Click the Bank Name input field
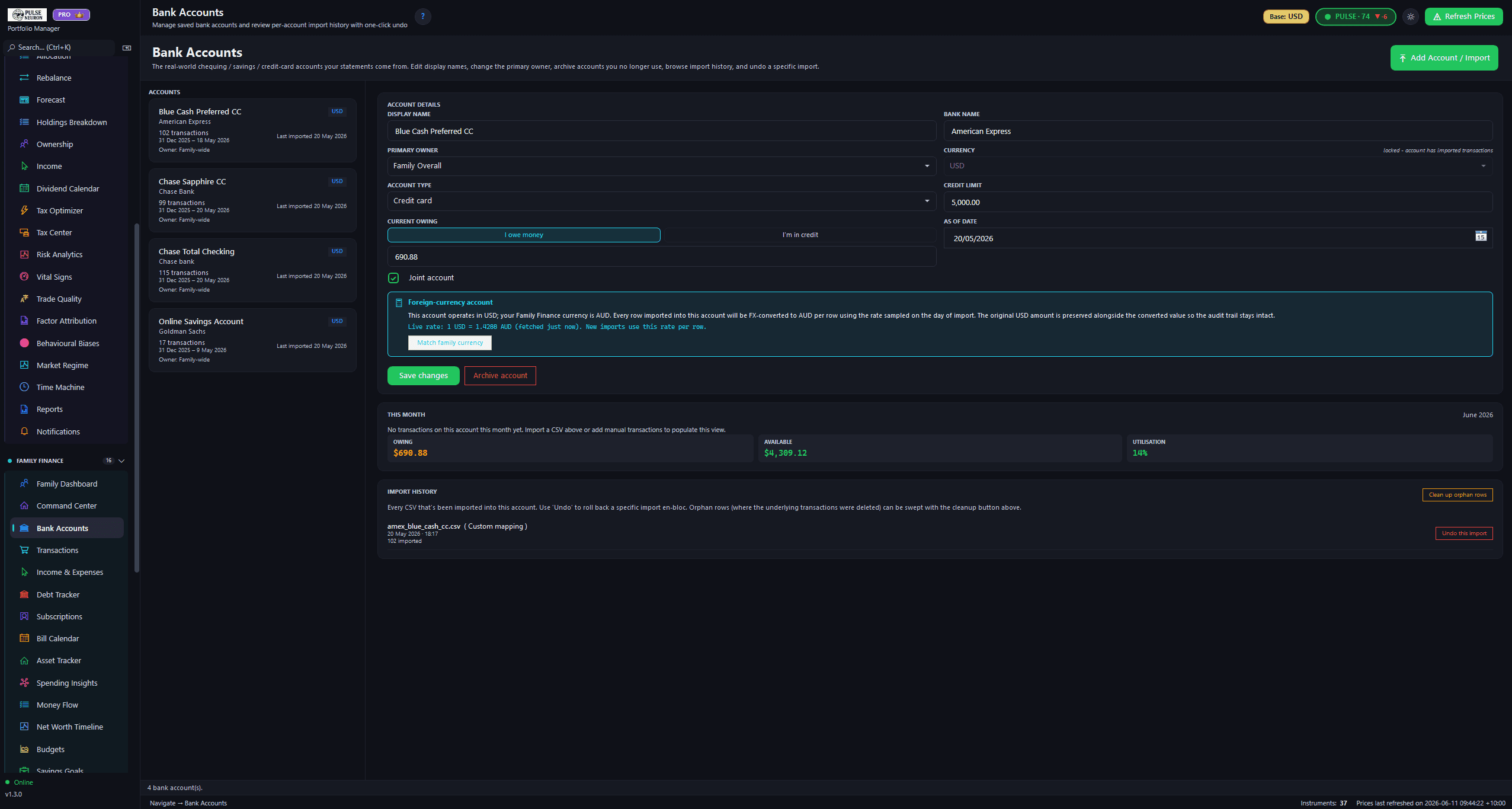This screenshot has height=809, width=1512. pos(1218,132)
